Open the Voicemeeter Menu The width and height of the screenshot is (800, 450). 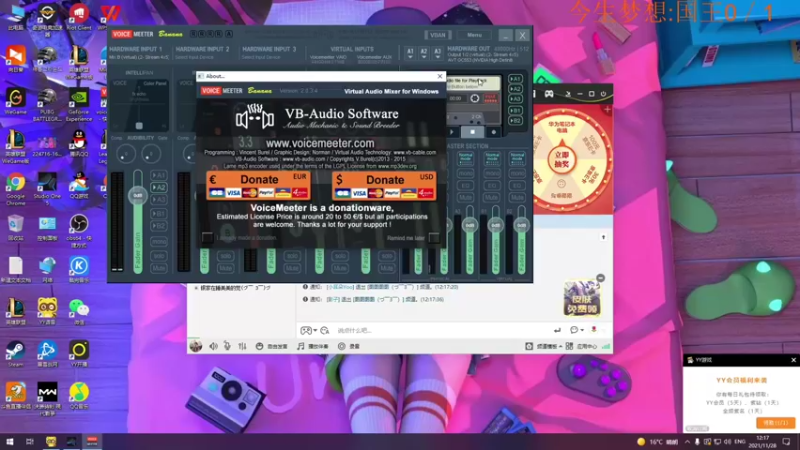474,35
